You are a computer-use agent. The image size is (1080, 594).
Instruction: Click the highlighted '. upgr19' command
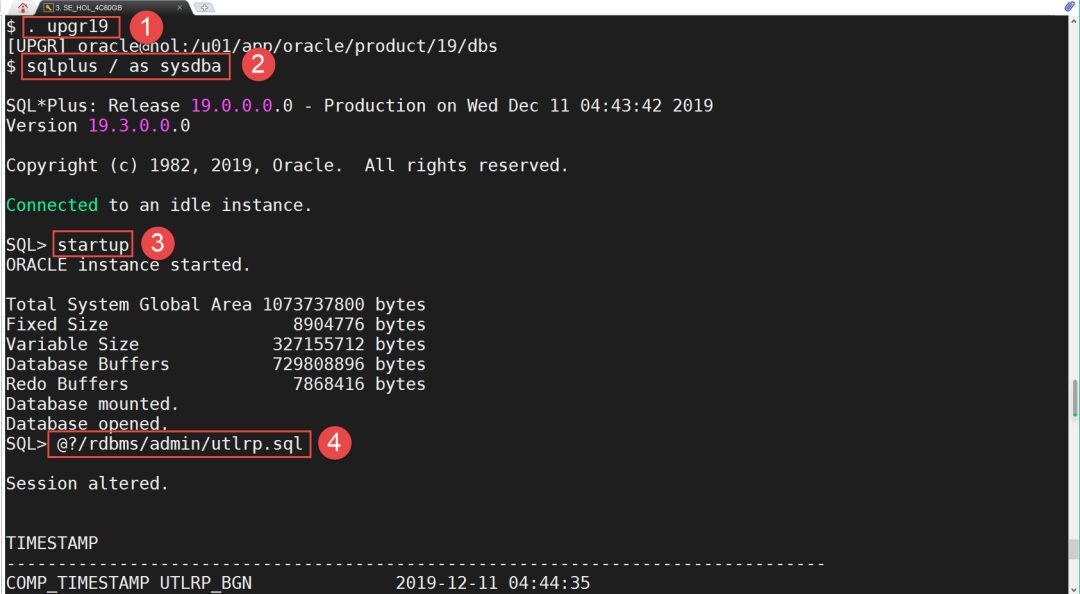tap(71, 27)
